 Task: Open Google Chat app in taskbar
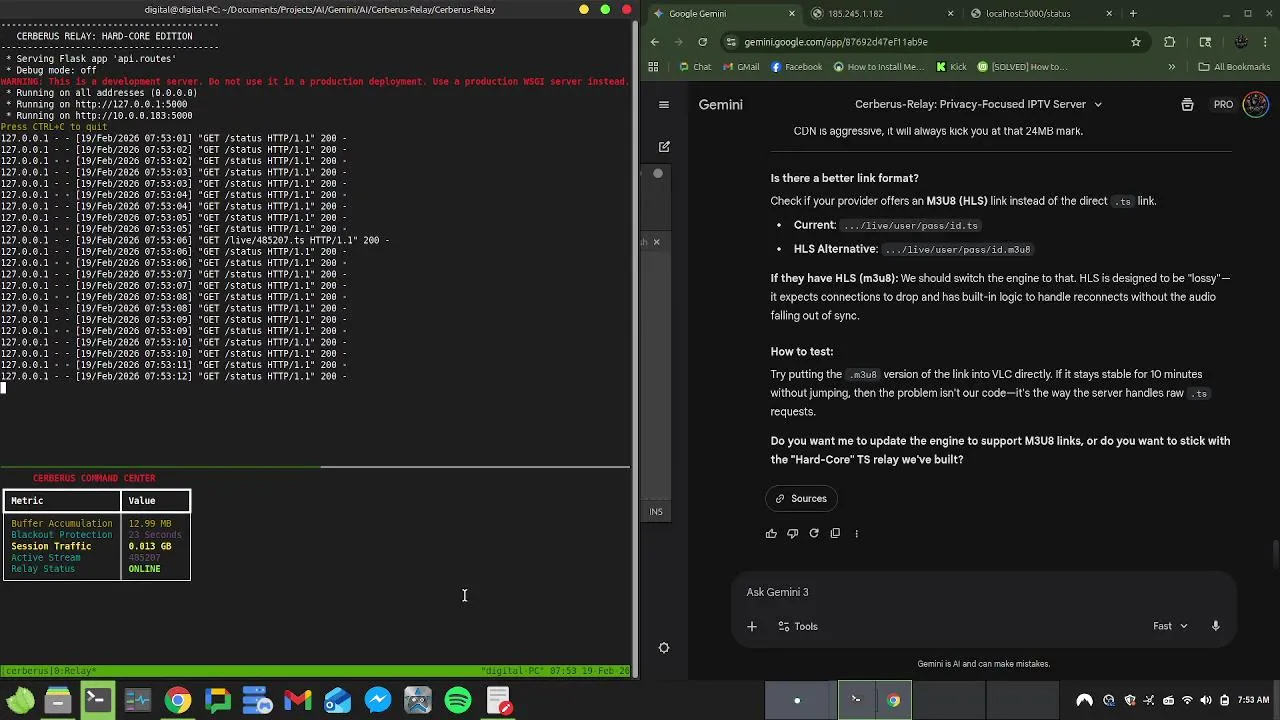click(218, 701)
